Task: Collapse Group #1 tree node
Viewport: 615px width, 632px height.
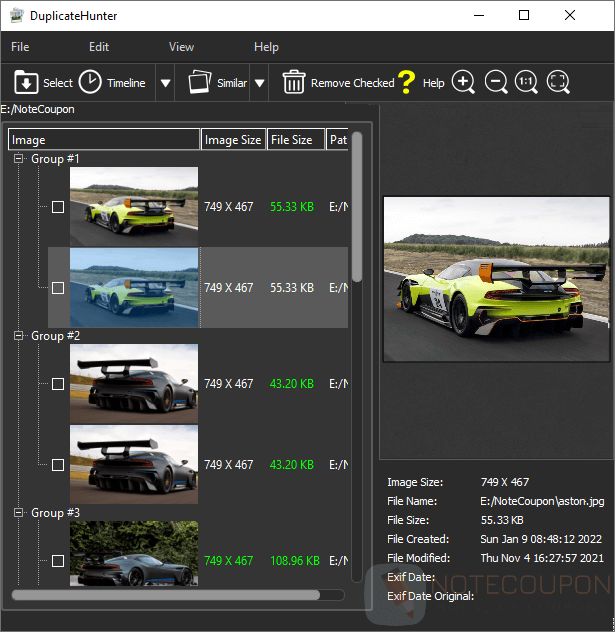Action: point(18,158)
